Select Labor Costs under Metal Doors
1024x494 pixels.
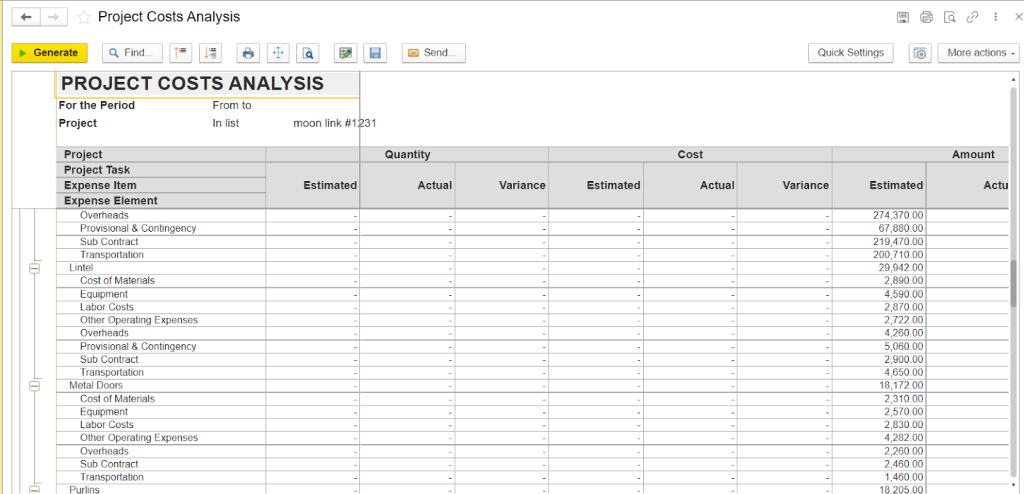[106, 425]
